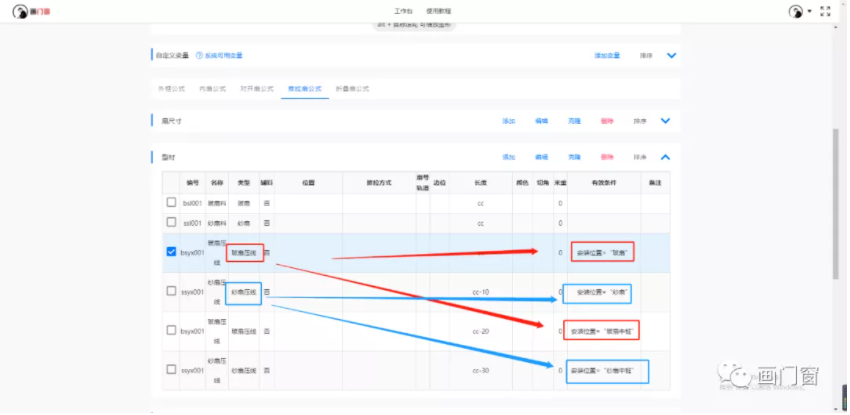Expand the 扇尺寸 section chevron
The height and width of the screenshot is (415, 850).
665,121
